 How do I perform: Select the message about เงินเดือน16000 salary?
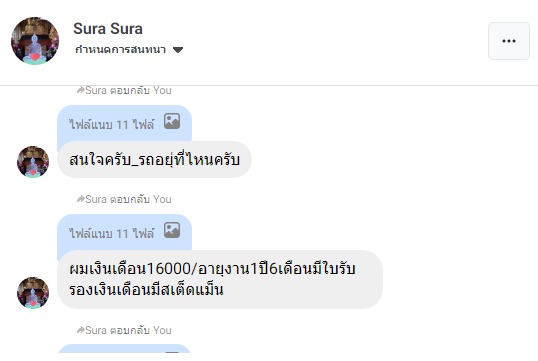pos(220,279)
